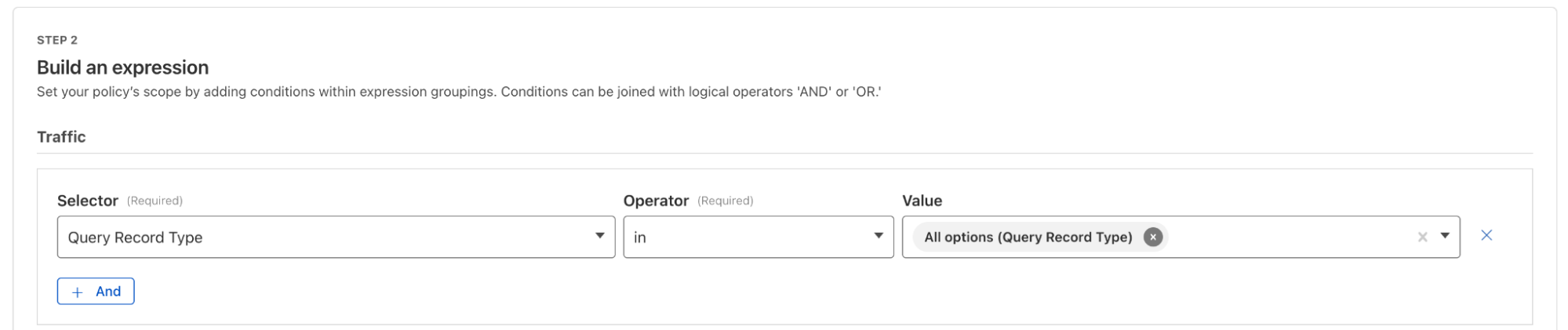
Task: Click the 'in' operator field
Action: [745, 238]
